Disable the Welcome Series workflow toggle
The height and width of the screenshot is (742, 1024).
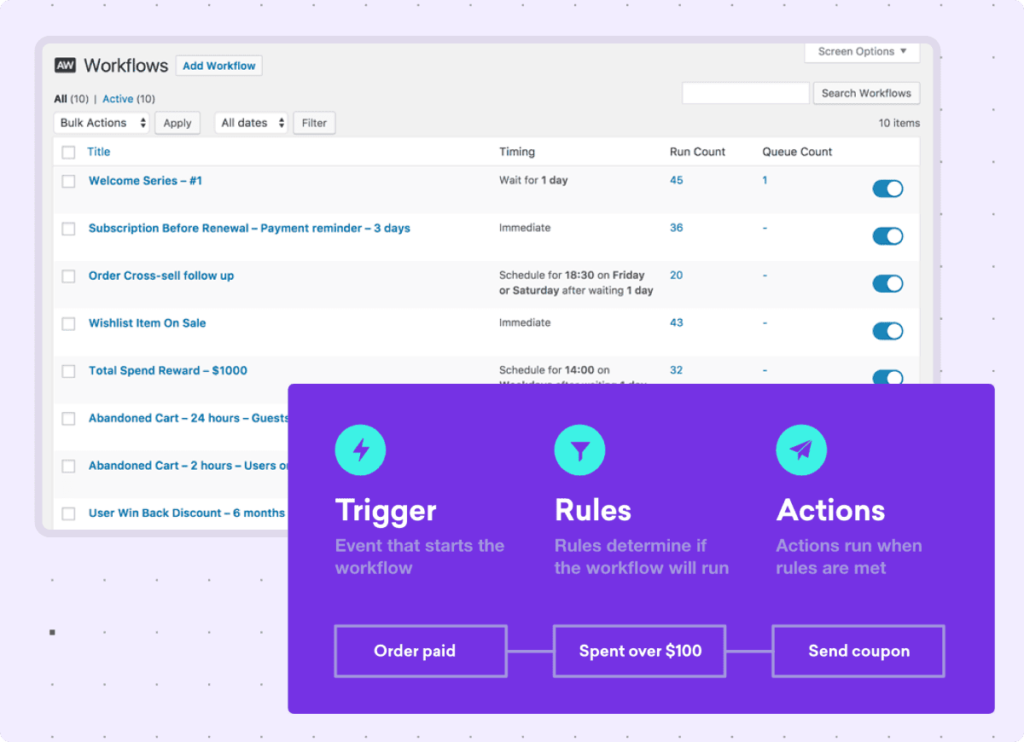point(887,189)
